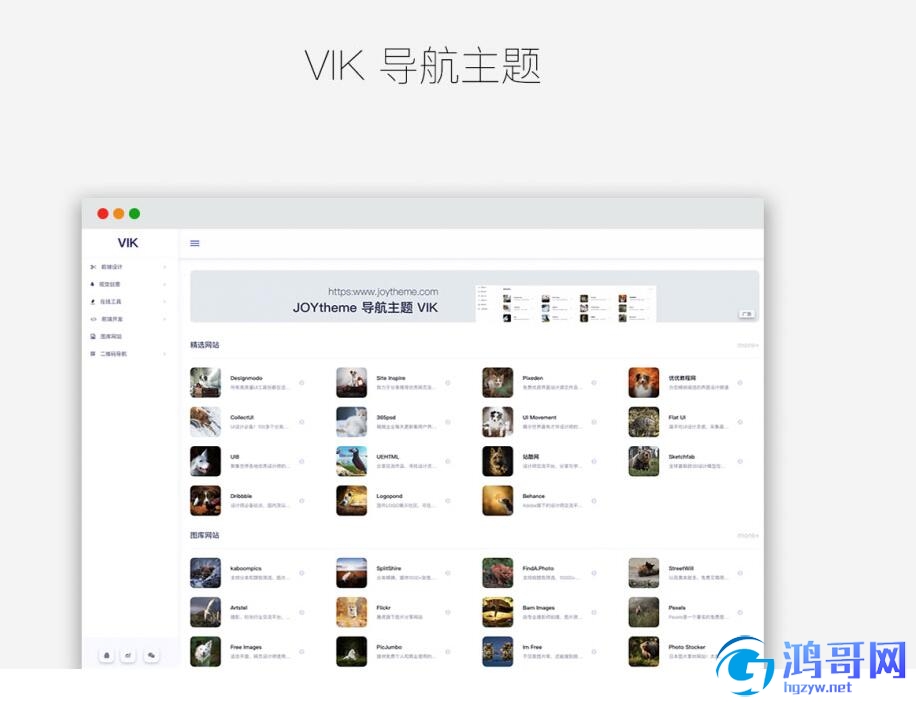Click more+ beside the 精选网站 heading
916x703 pixels.
pyautogui.click(x=747, y=345)
